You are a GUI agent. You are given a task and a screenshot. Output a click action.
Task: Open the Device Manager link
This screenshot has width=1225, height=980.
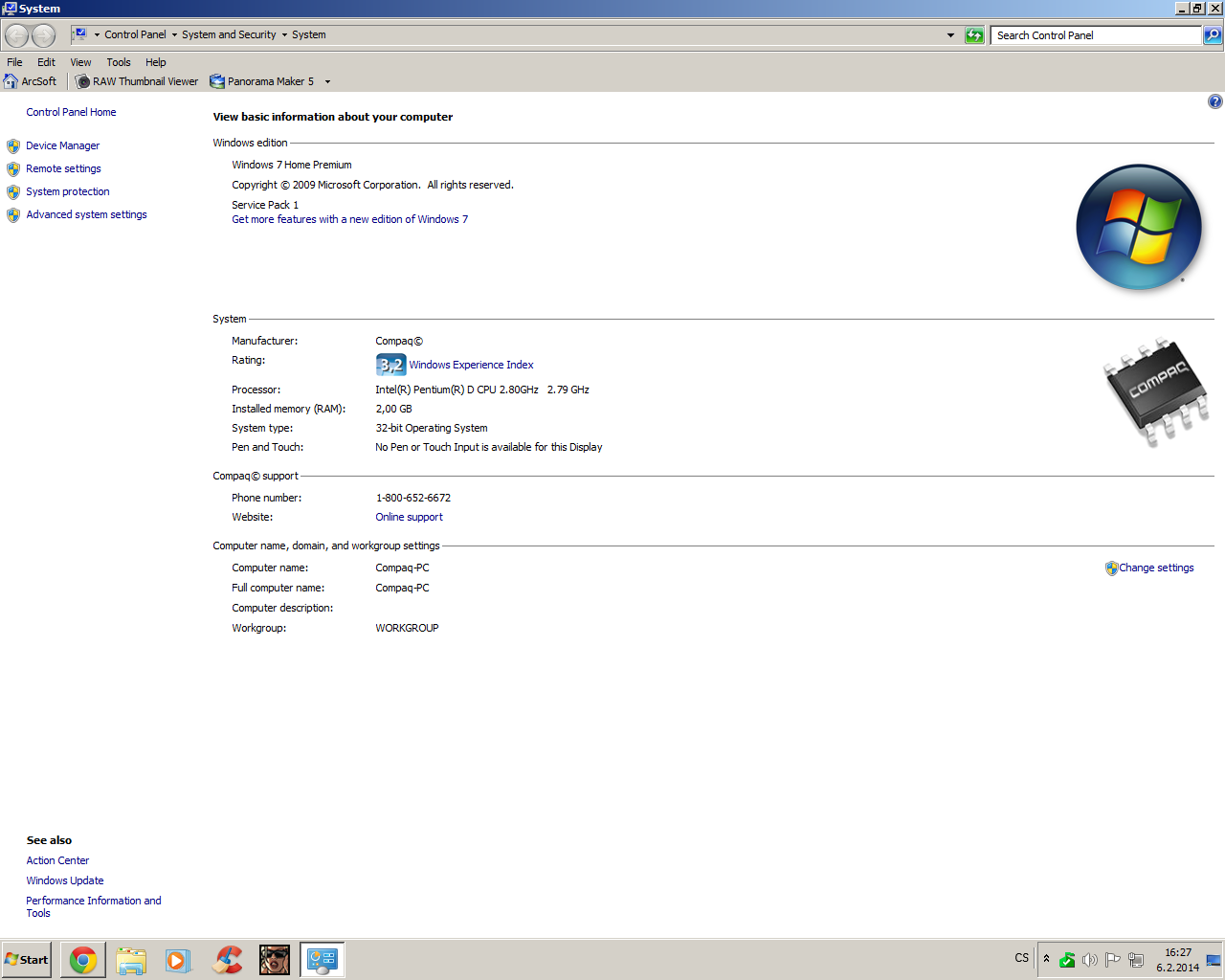[x=63, y=145]
